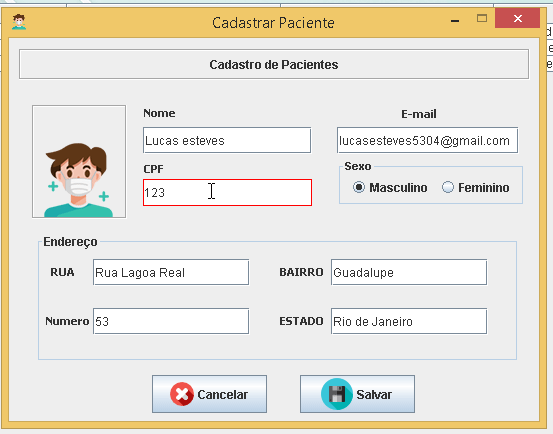Maximize the Cadastrar Paciente window
Viewport: 553px width, 434px height.
(x=482, y=18)
